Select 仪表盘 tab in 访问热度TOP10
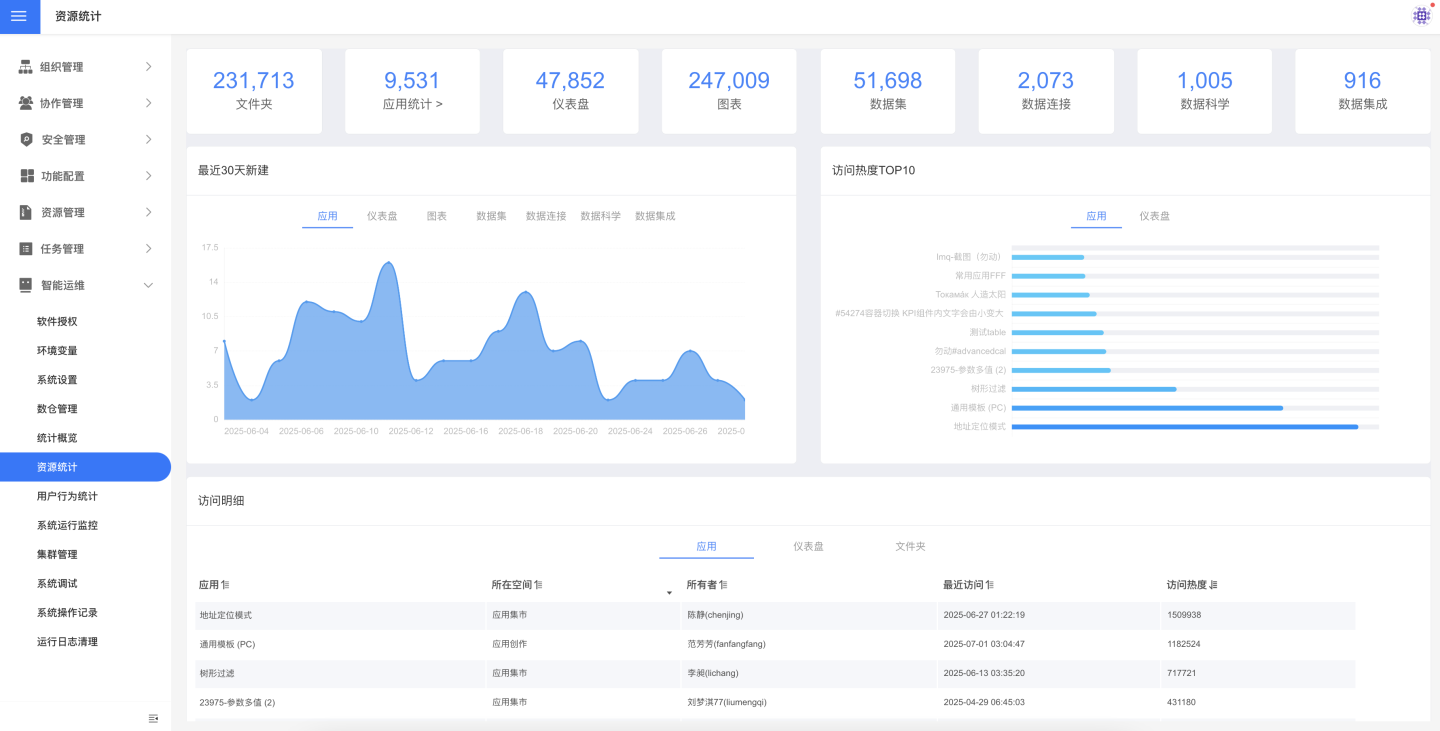The width and height of the screenshot is (1440, 731). (1154, 216)
